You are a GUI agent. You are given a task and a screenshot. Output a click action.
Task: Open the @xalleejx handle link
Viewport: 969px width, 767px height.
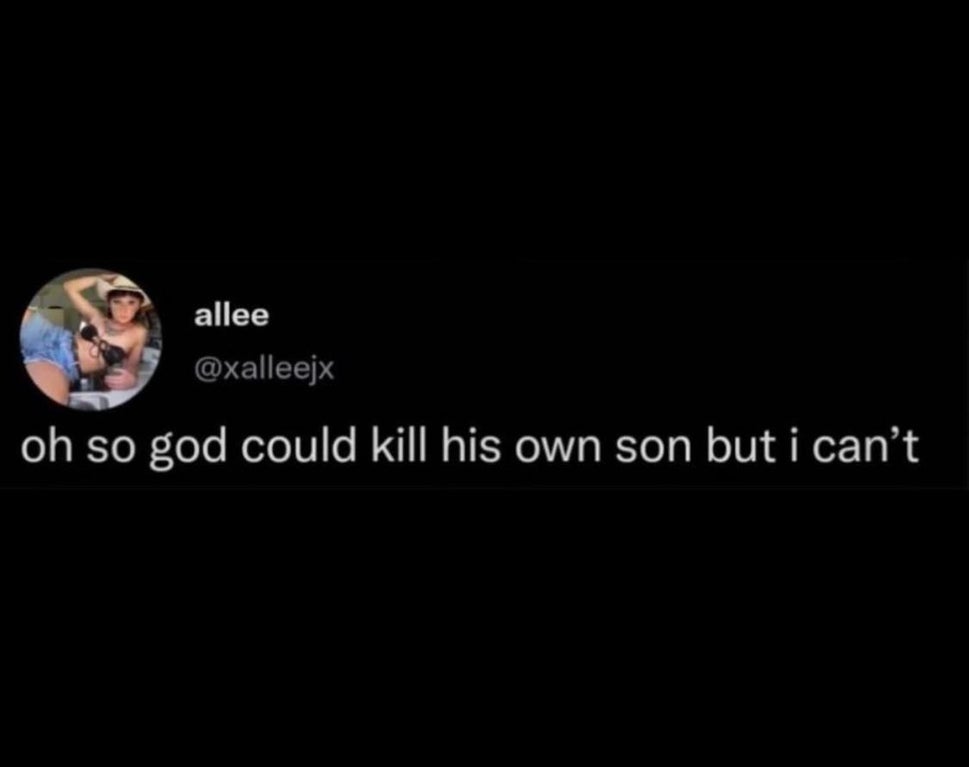click(x=264, y=370)
